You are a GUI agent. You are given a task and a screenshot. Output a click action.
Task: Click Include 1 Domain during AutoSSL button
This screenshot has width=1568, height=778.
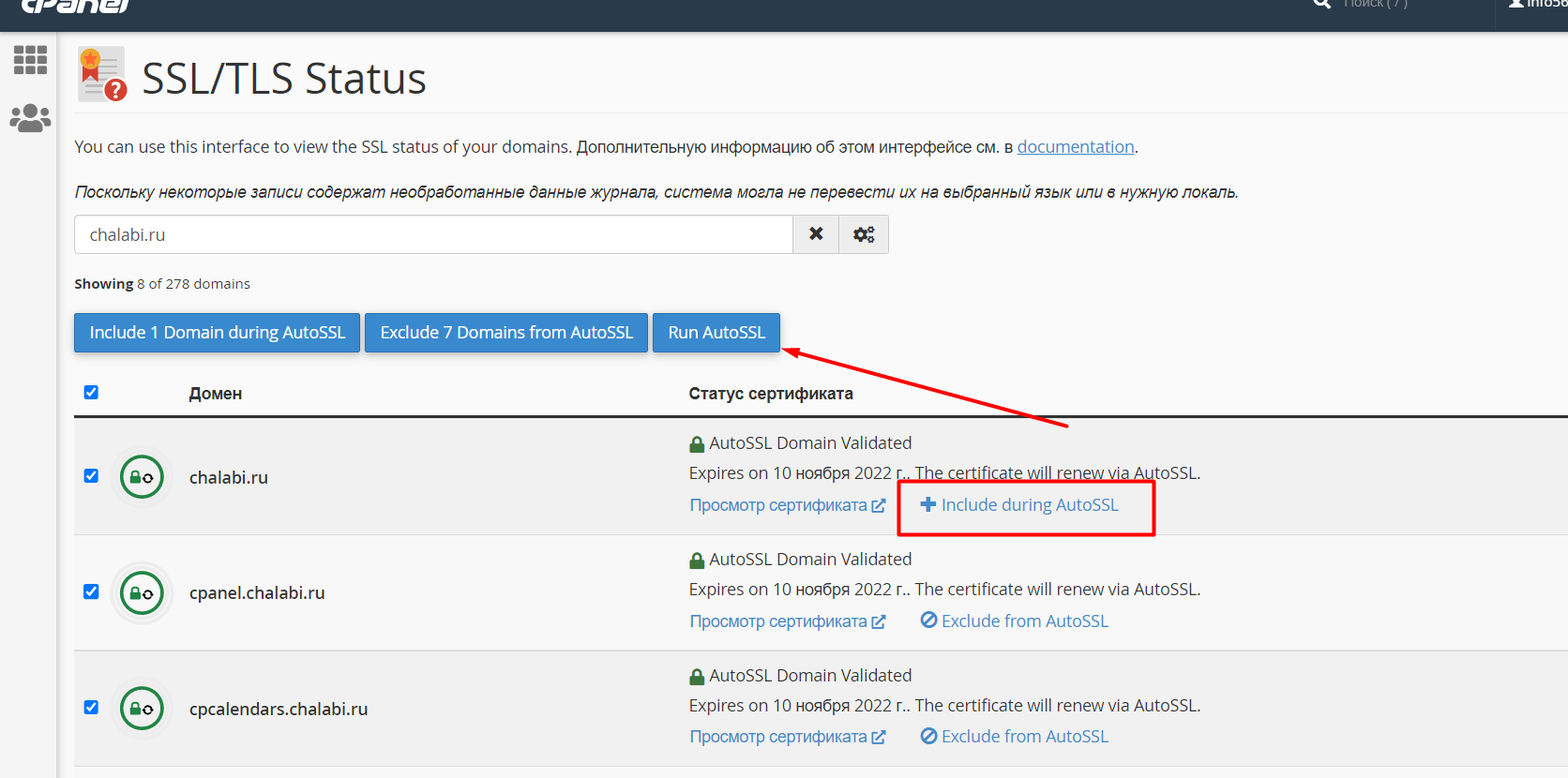tap(217, 333)
